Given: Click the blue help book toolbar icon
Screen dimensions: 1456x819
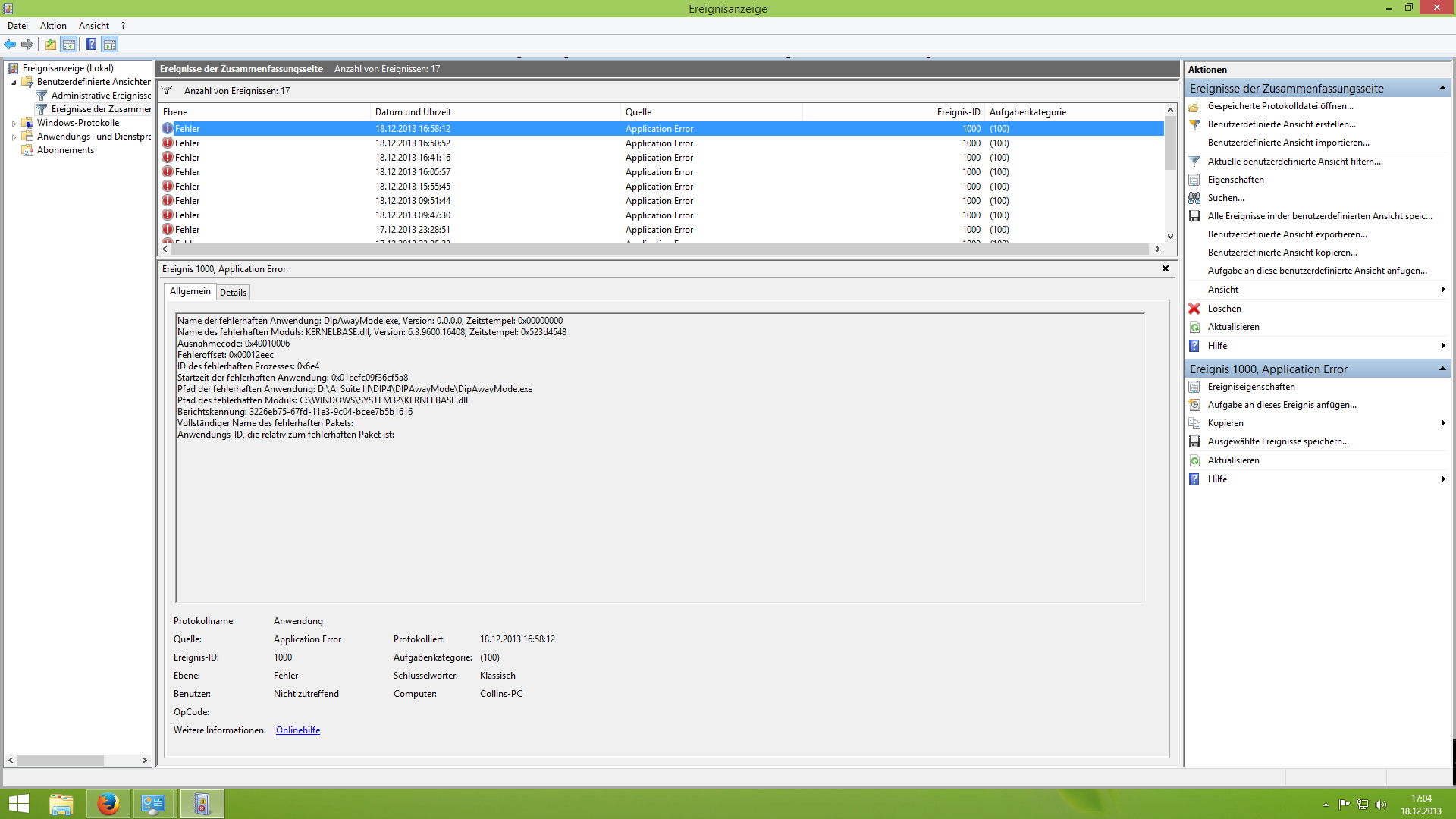Looking at the screenshot, I should (x=91, y=45).
